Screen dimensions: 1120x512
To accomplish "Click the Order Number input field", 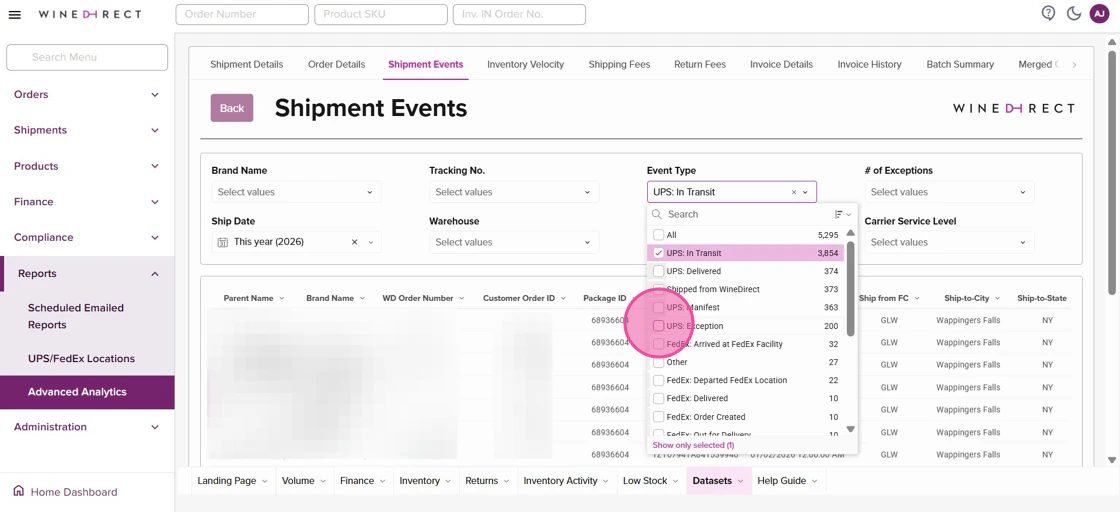I will 242,14.
